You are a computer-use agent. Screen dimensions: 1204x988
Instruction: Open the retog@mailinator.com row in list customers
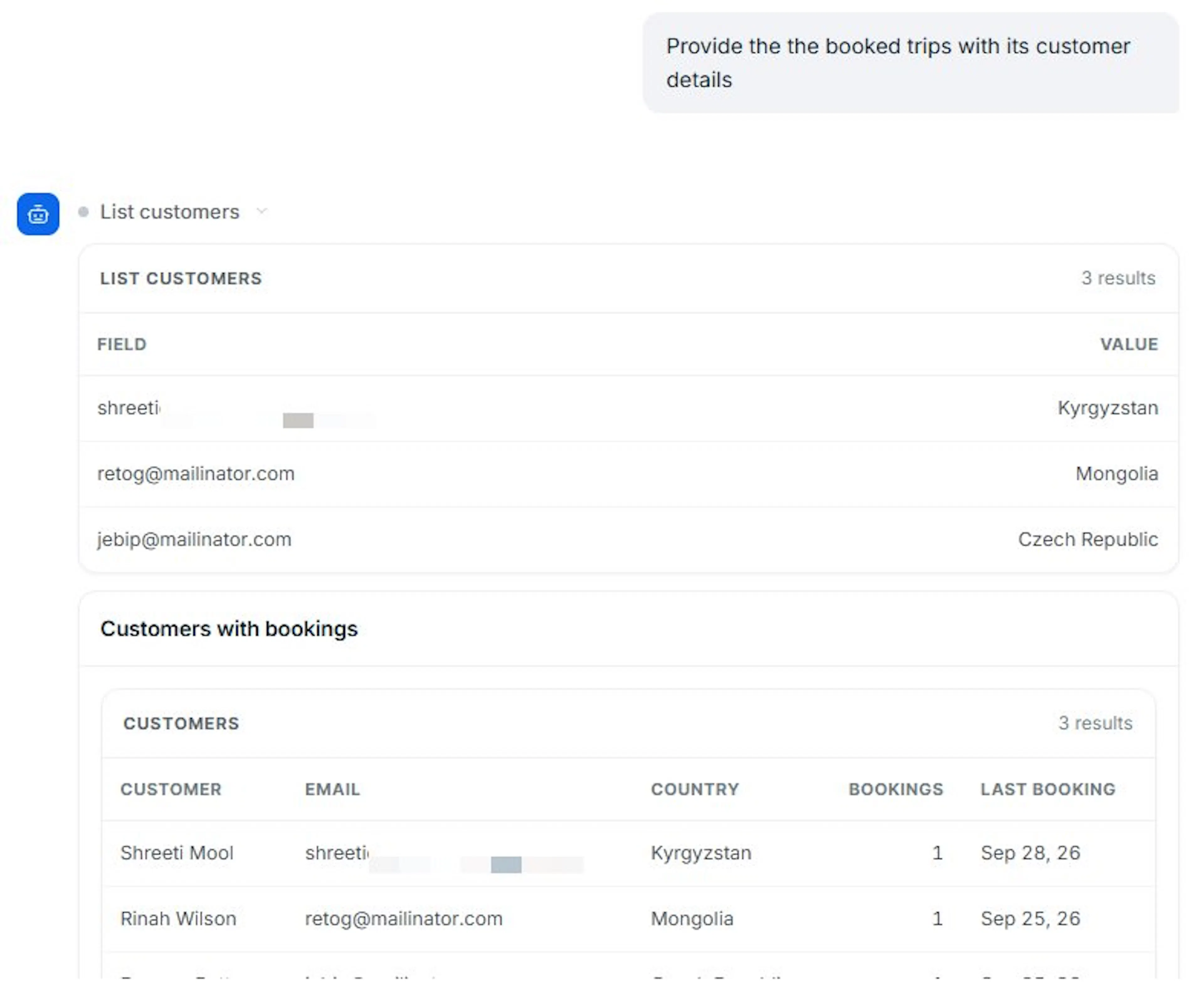click(628, 474)
